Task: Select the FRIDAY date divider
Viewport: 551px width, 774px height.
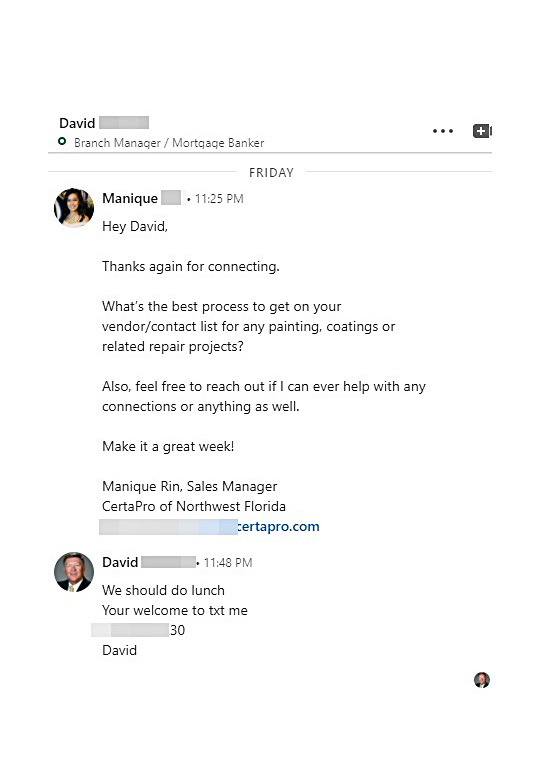Action: (271, 173)
